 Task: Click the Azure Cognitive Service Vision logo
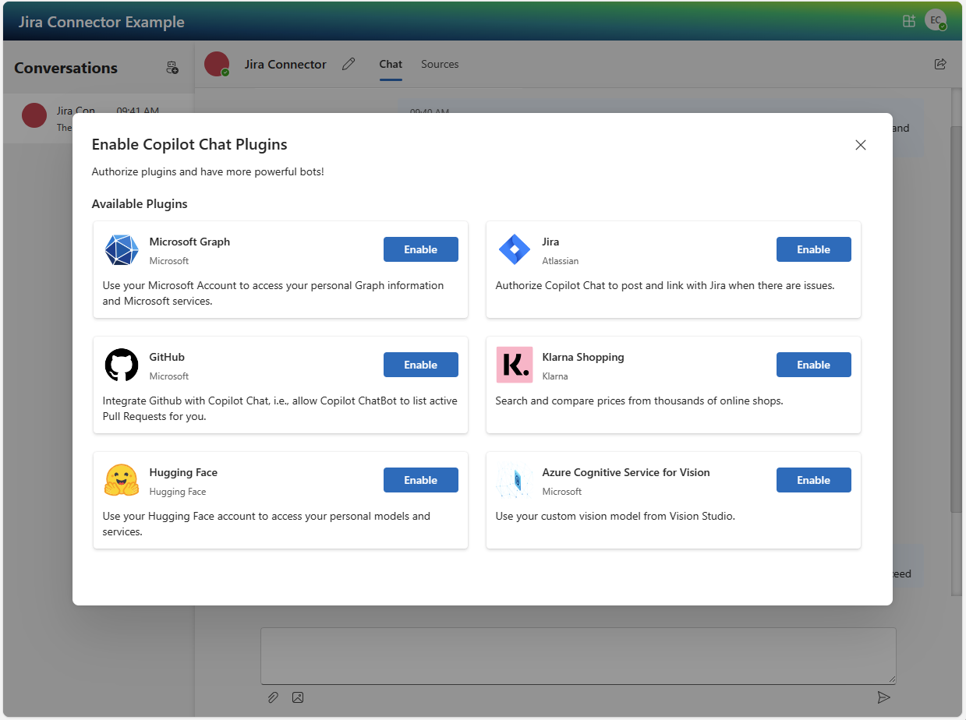pos(514,480)
